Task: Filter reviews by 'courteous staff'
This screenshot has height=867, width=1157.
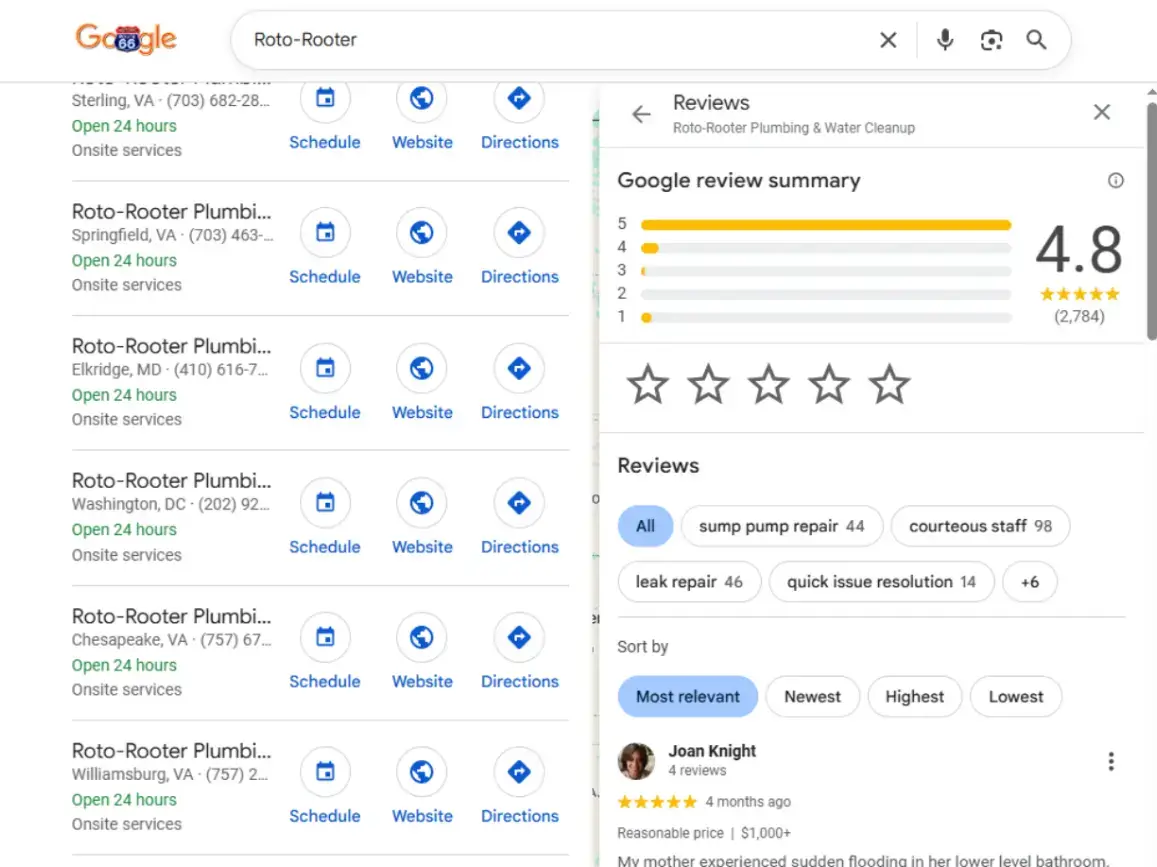Action: click(x=980, y=526)
